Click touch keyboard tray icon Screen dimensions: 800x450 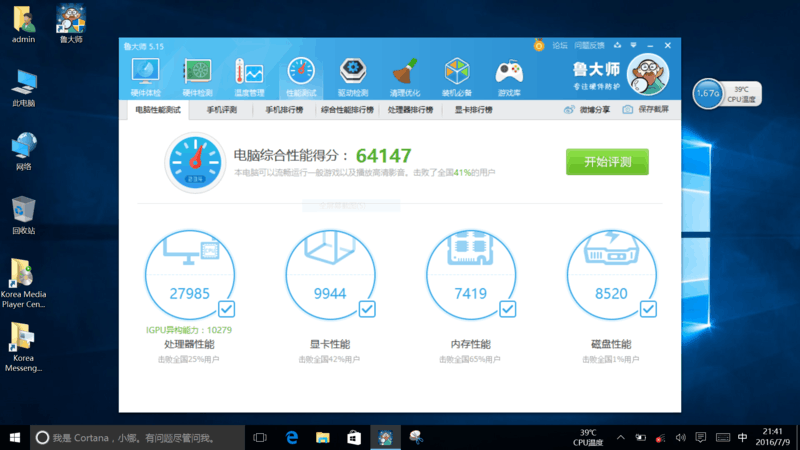(x=723, y=437)
